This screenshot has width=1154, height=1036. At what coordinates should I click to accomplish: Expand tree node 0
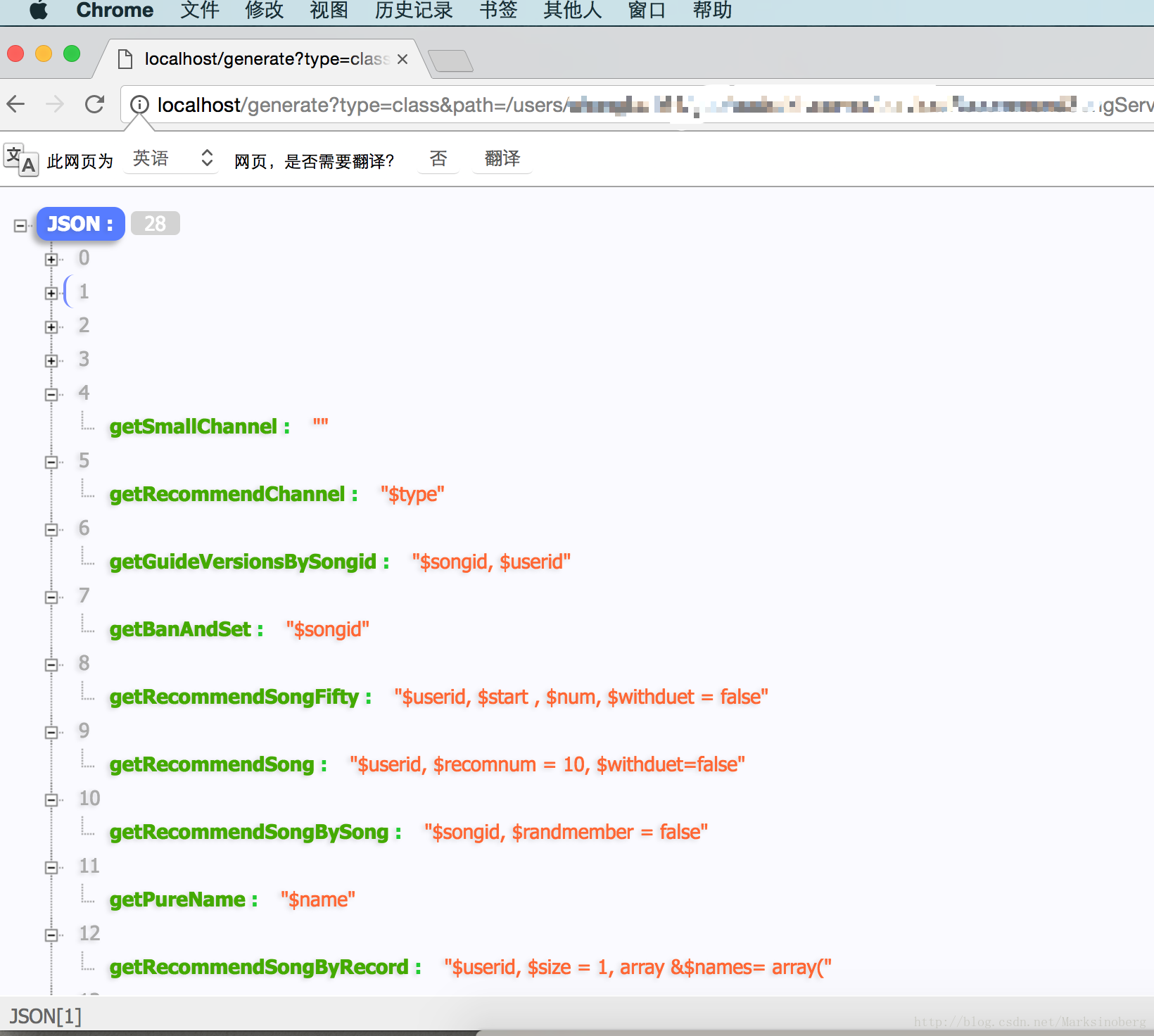(51, 260)
